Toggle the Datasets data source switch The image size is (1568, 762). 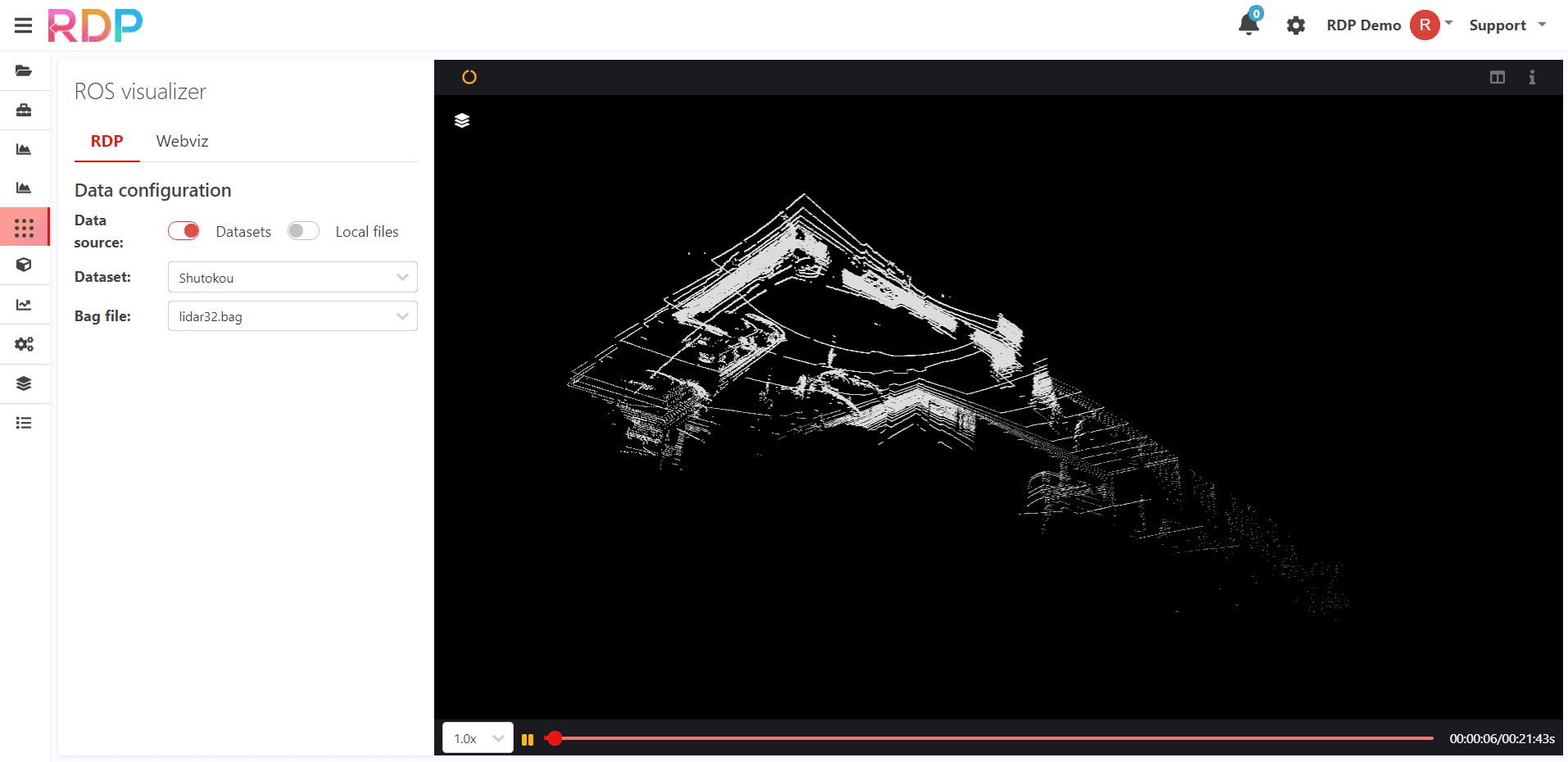click(184, 231)
